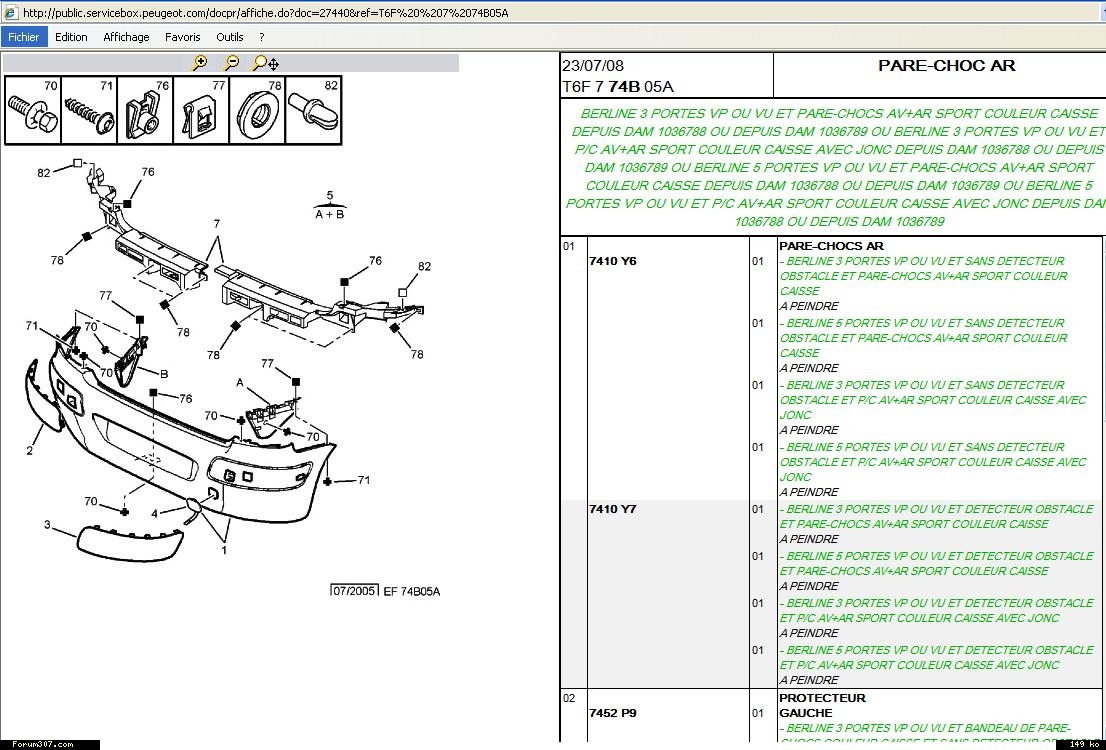Screen dimensions: 1106x750
Task: Click the date 23/07/08
Action: point(592,66)
